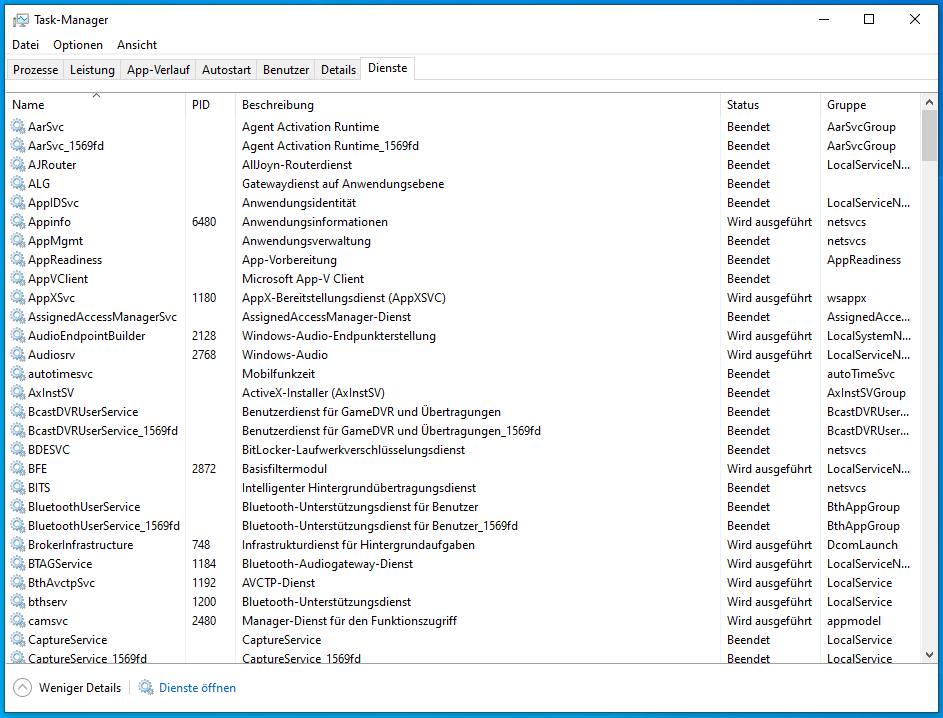Click the service icon next to Audiosrv
This screenshot has height=718, width=943.
18,355
